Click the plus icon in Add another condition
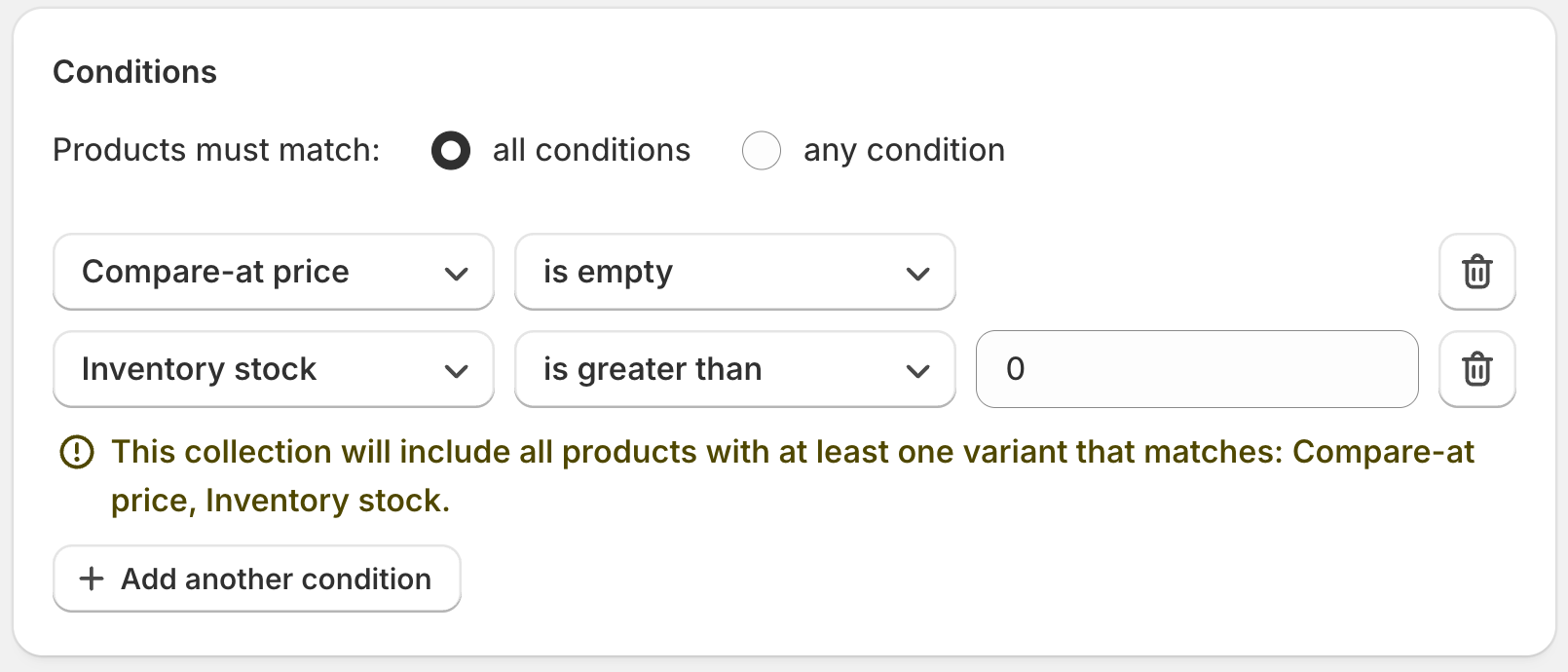 [92, 579]
